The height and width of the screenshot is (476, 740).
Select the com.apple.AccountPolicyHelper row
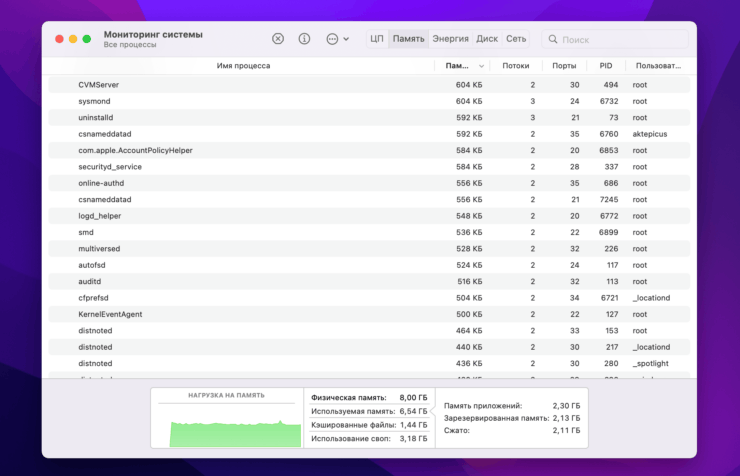135,150
